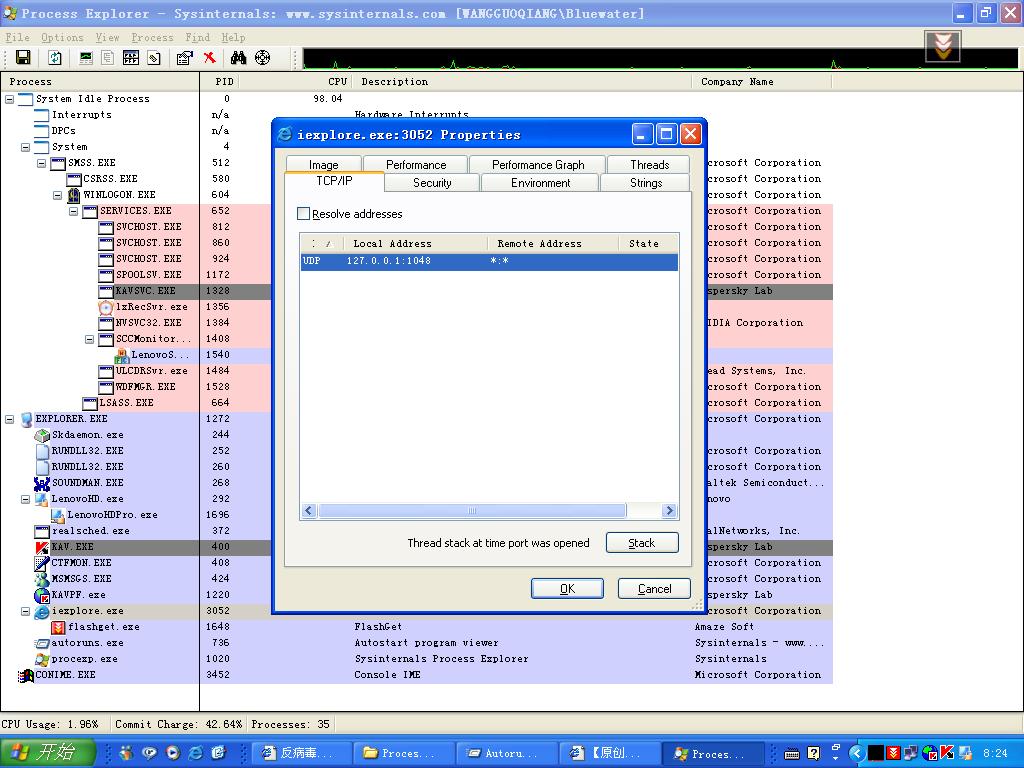Collapse the iexplore.exe tree node
The height and width of the screenshot is (768, 1024).
click(26, 611)
